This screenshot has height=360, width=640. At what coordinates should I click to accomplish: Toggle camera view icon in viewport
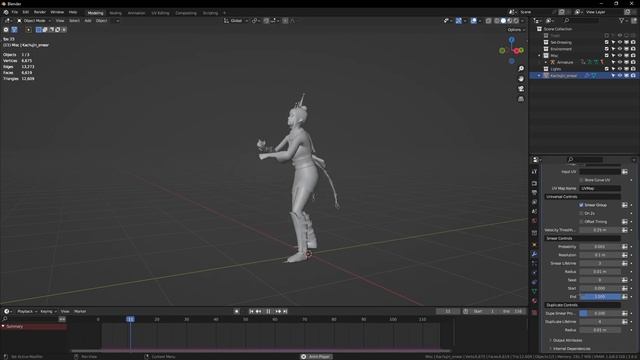pos(521,89)
